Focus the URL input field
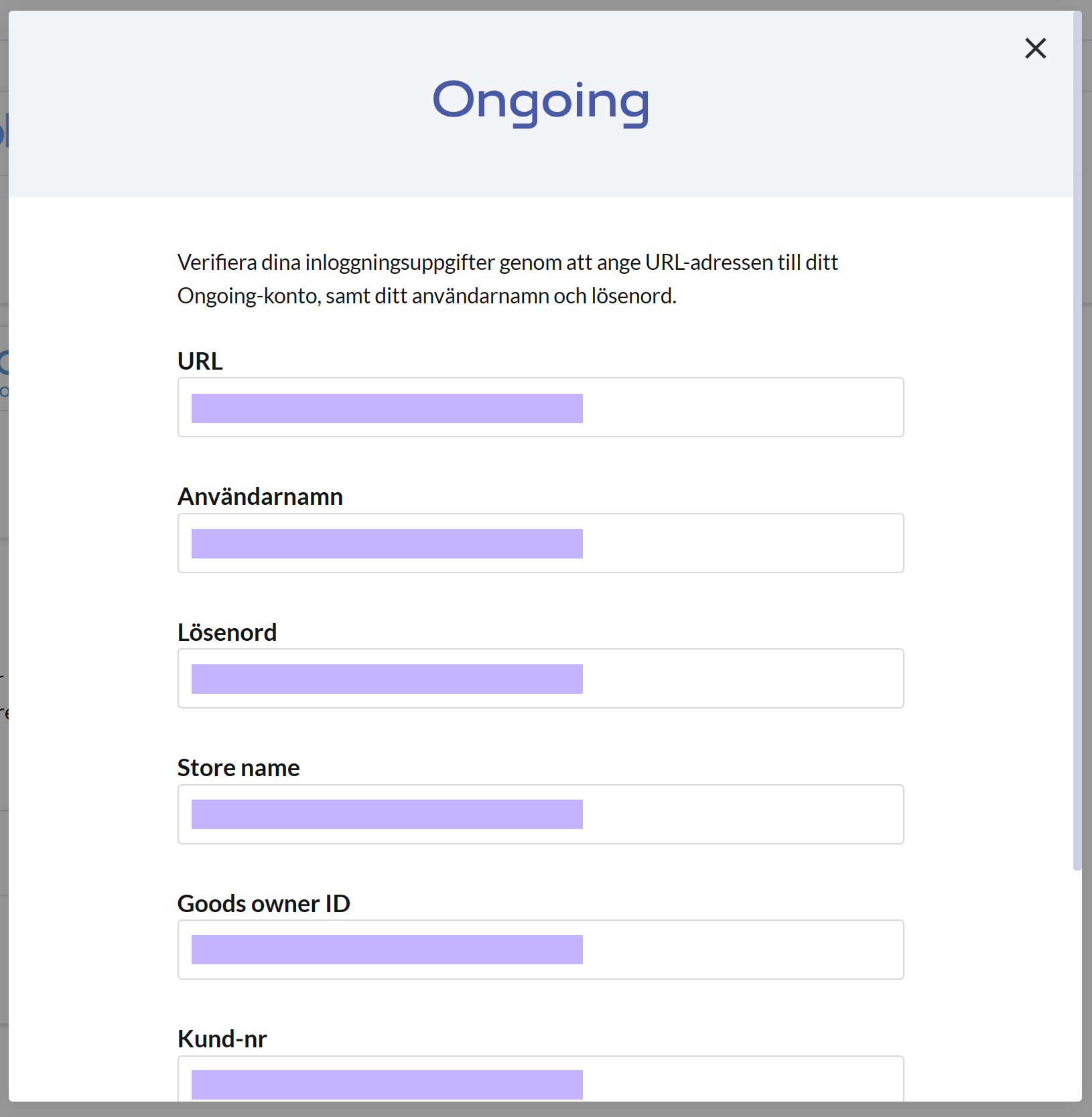Screen dimensions: 1092x1117 coord(541,407)
